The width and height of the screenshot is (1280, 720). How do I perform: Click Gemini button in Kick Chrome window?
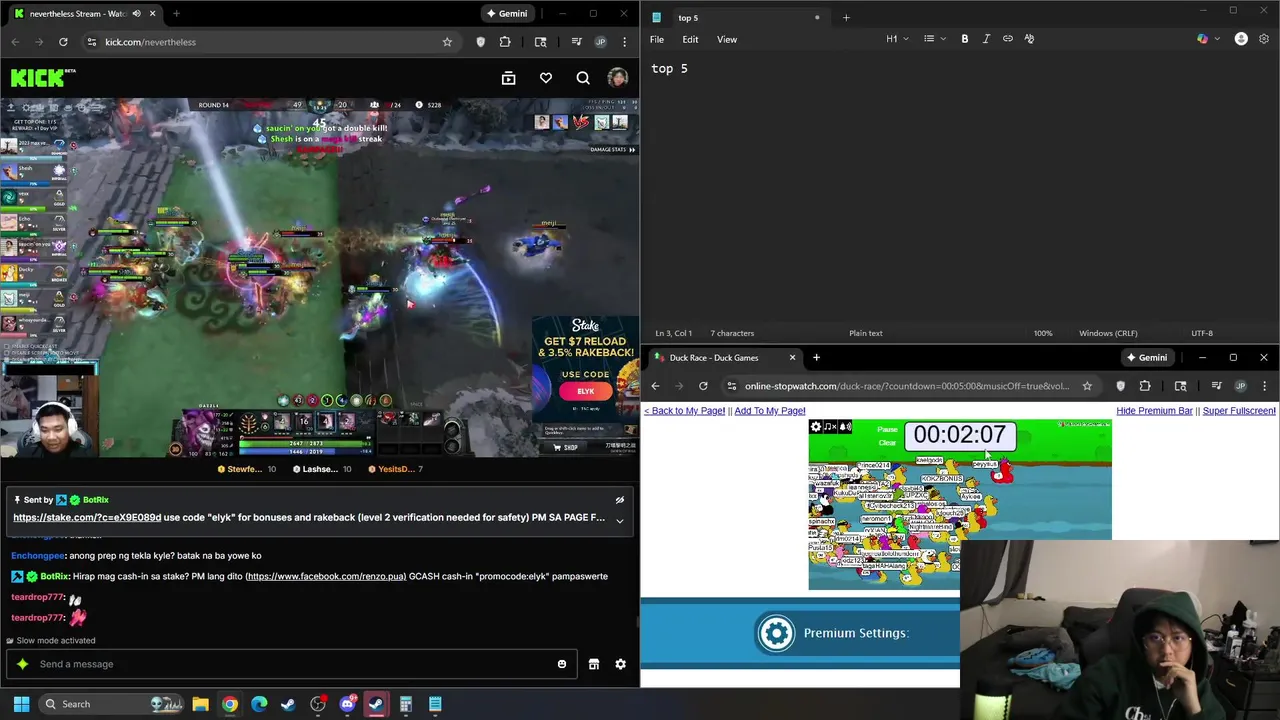(x=506, y=14)
